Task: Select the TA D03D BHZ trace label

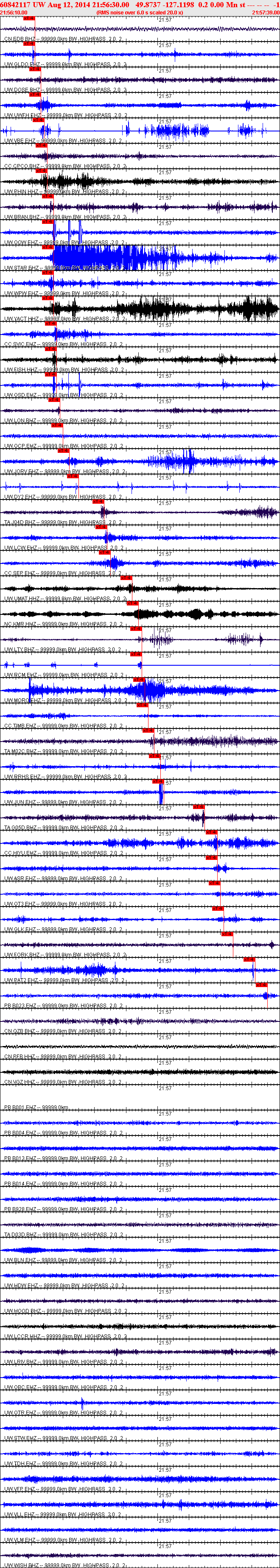Action: (64, 1235)
